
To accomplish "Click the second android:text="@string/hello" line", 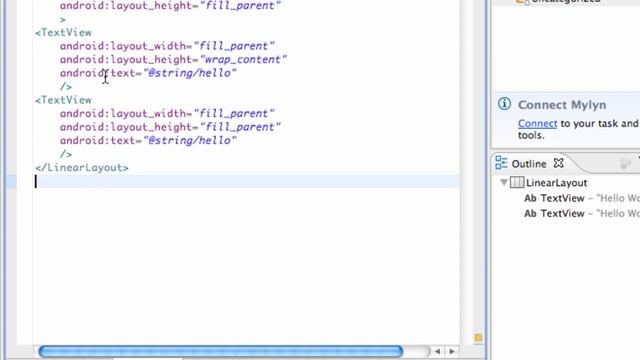I will (x=148, y=140).
